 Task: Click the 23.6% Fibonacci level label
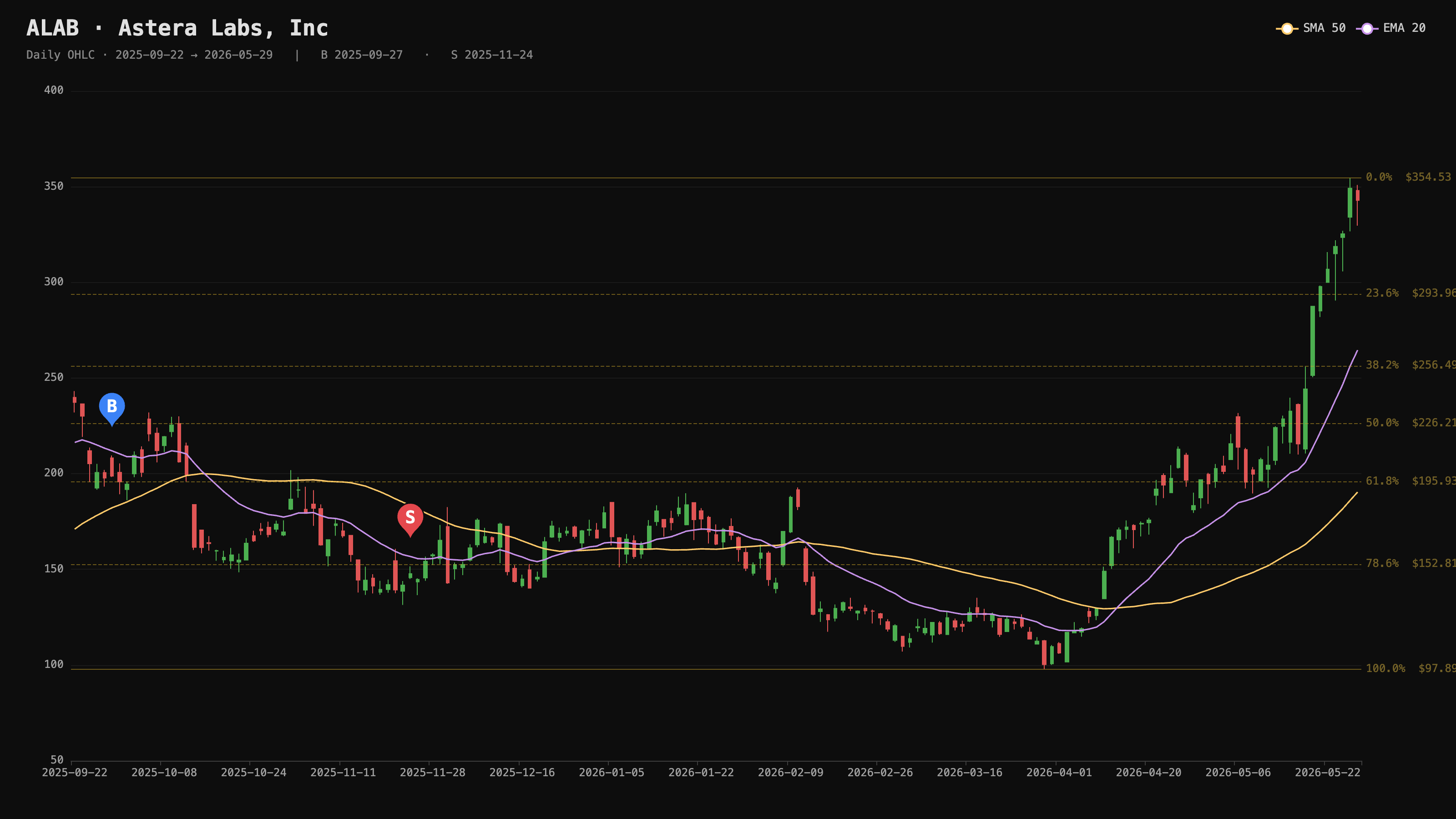(x=1383, y=293)
